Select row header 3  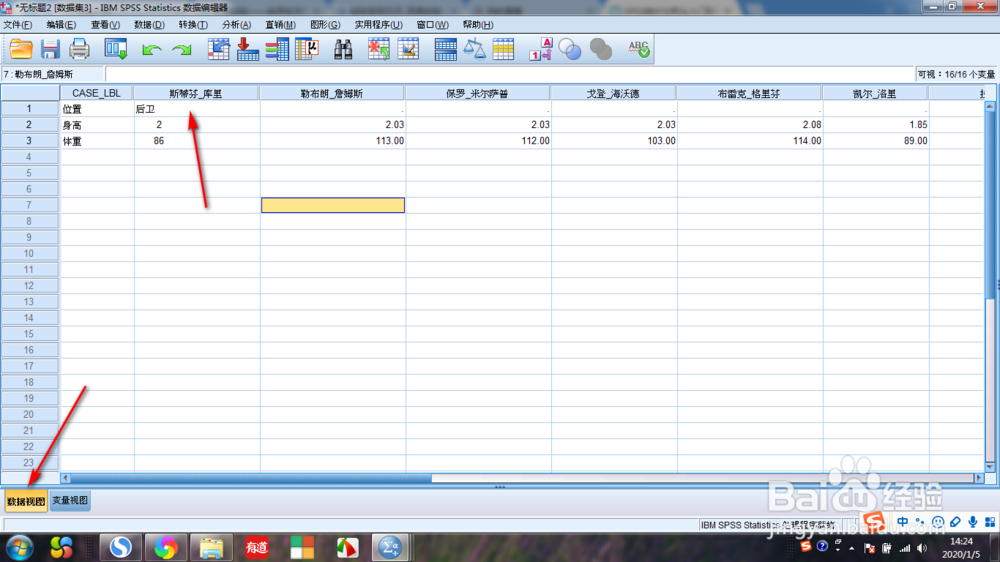pos(29,140)
